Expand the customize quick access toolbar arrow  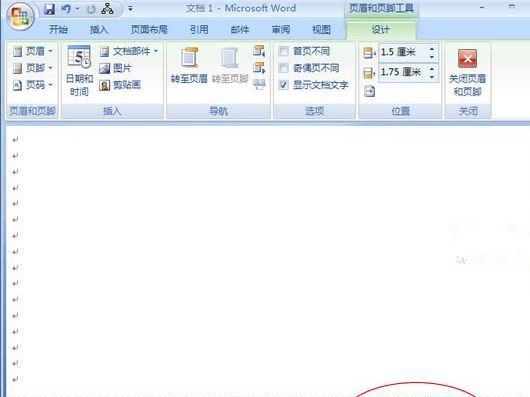click(x=130, y=9)
